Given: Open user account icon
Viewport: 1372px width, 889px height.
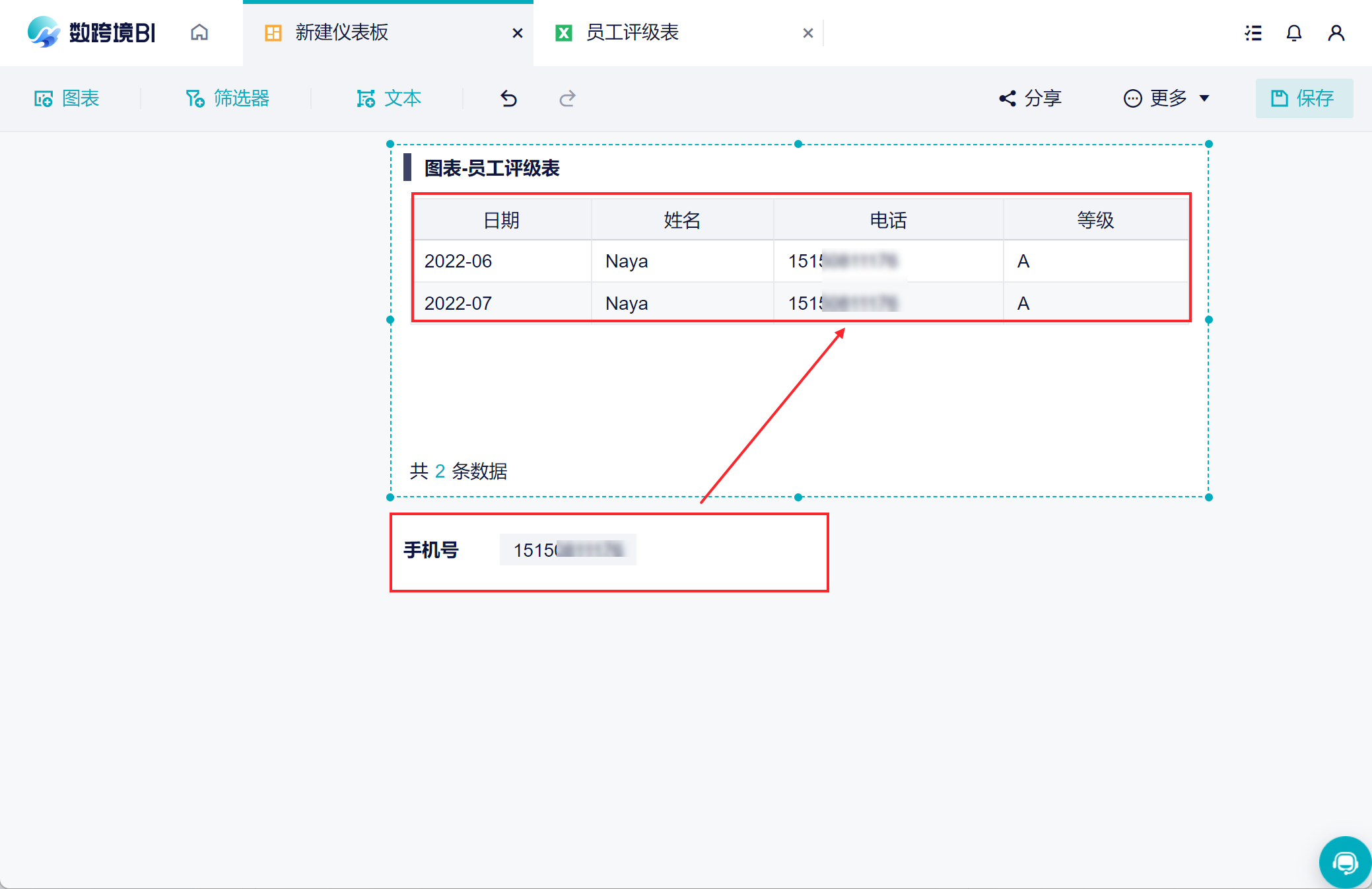Looking at the screenshot, I should (1336, 33).
